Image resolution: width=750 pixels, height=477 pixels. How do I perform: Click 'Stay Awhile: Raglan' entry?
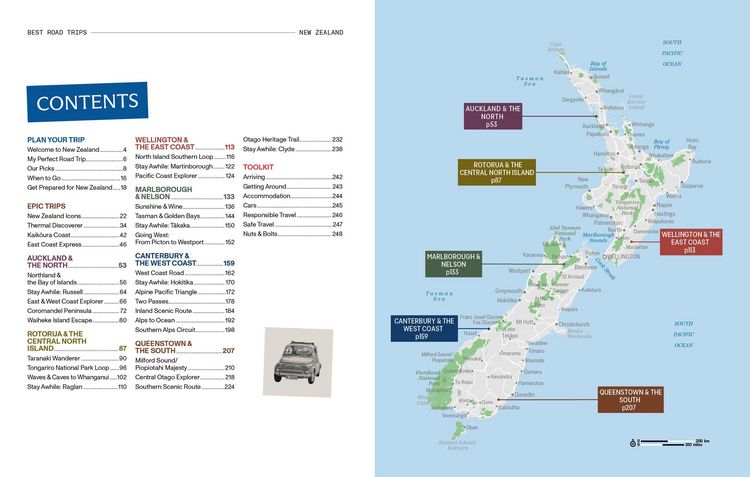77,387
